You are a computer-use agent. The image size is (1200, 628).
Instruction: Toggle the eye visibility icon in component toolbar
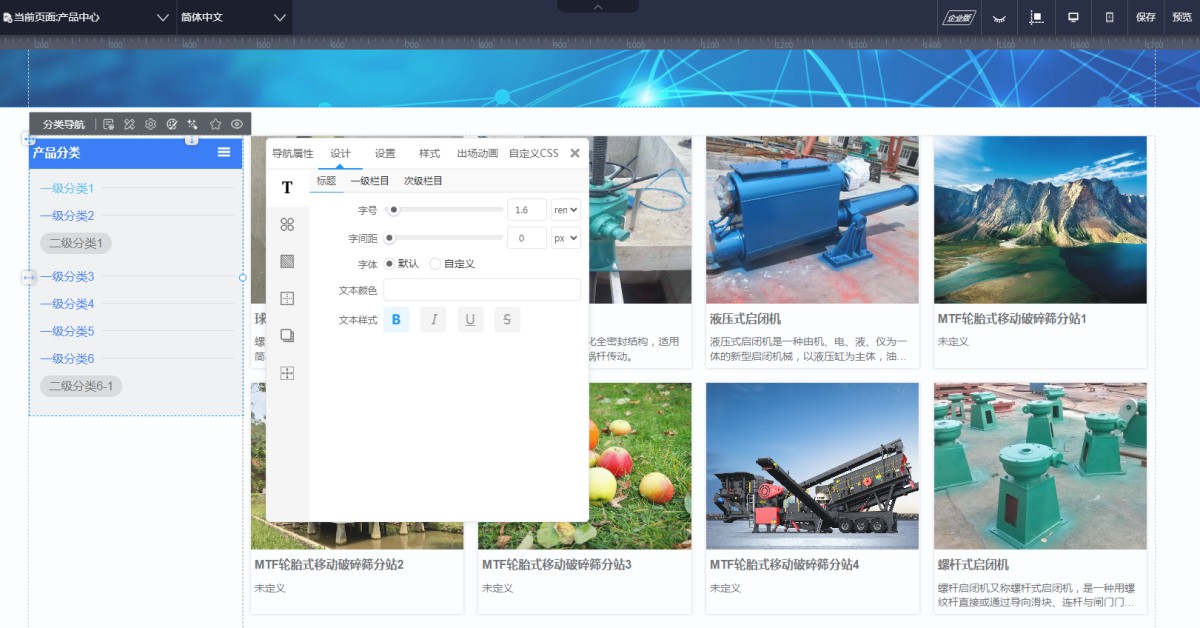click(237, 124)
